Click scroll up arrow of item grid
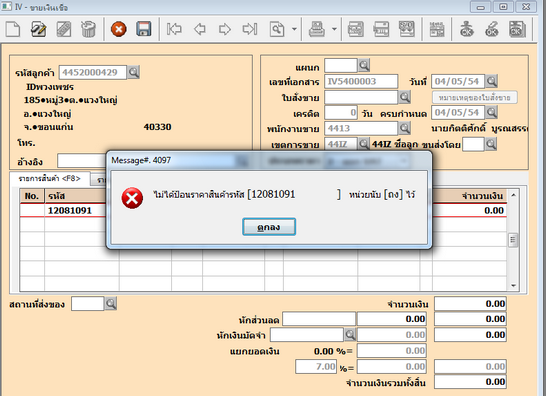546x396 pixels. click(513, 195)
